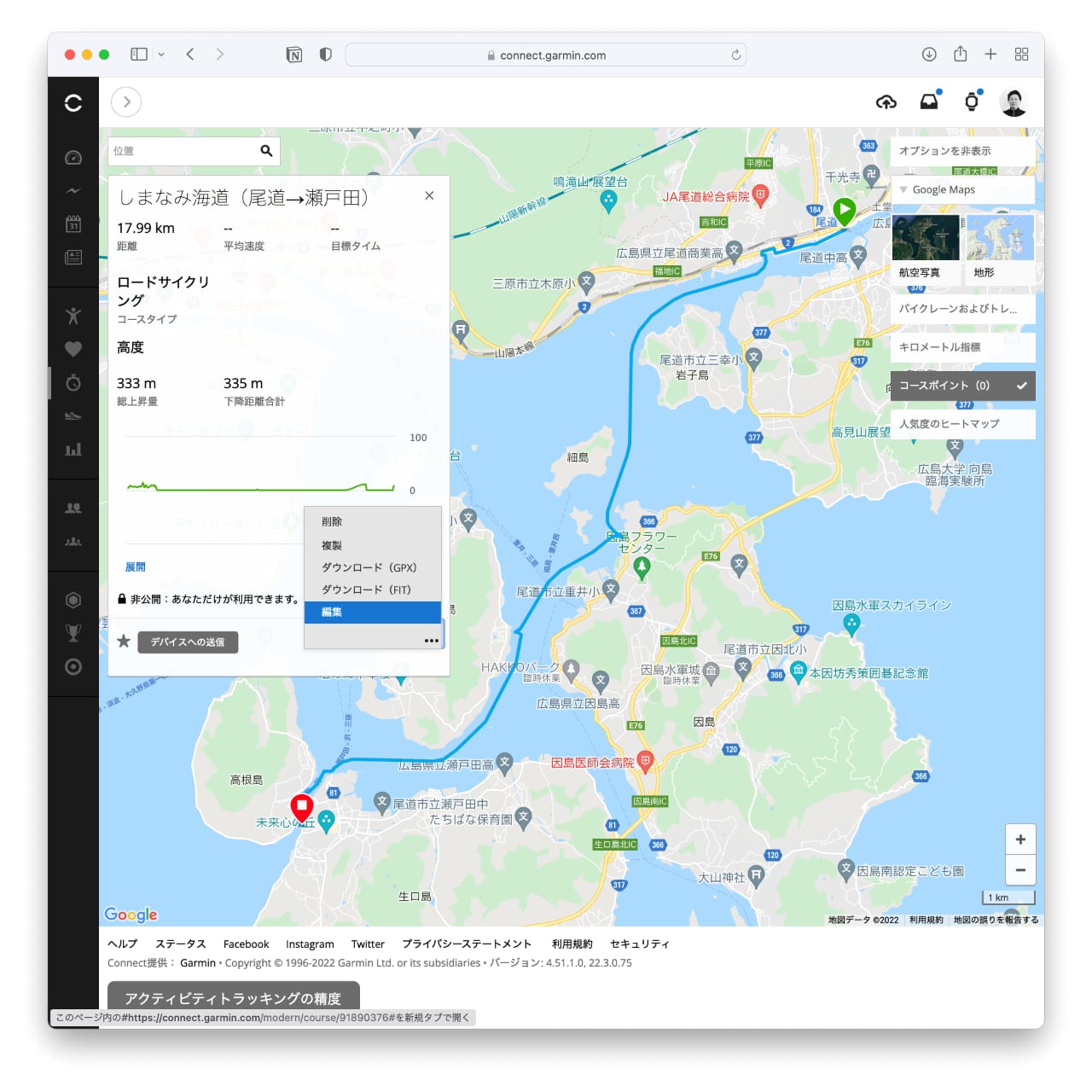Screen dimensions: 1092x1092
Task: Click the star favorite icon
Action: [x=124, y=642]
